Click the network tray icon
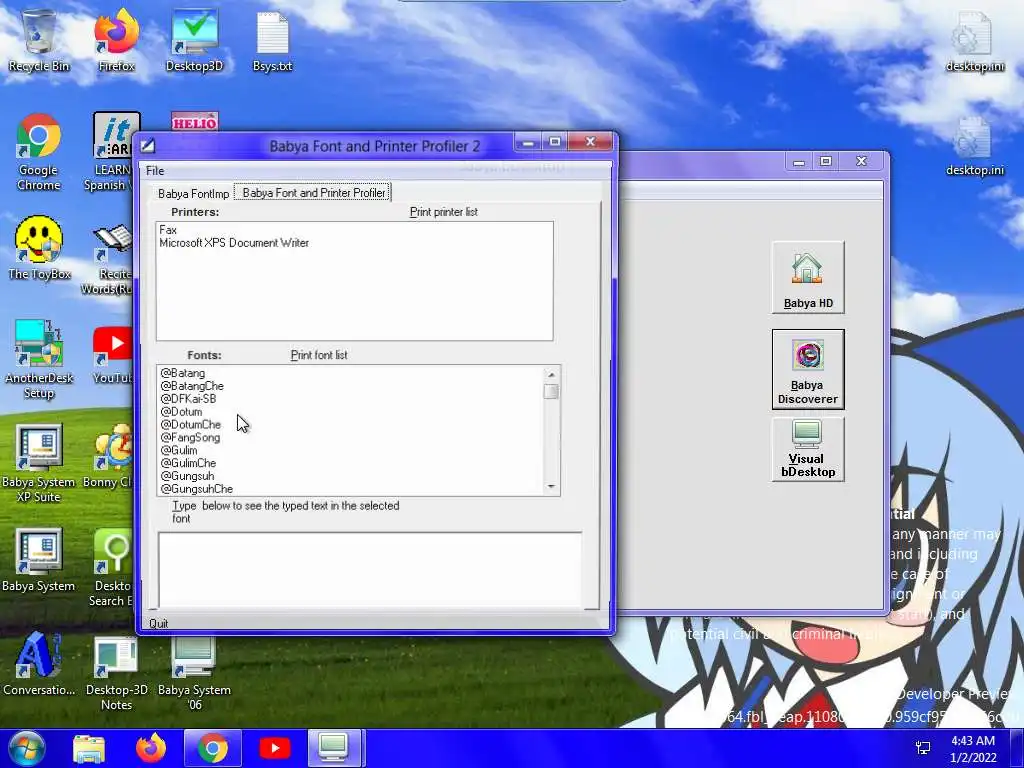This screenshot has height=768, width=1024. (923, 748)
